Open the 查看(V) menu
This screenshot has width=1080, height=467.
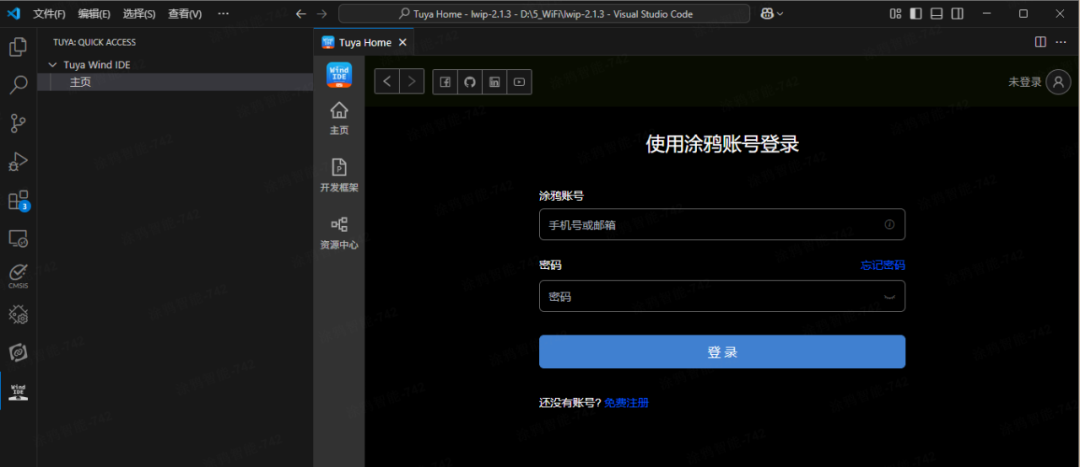(185, 14)
